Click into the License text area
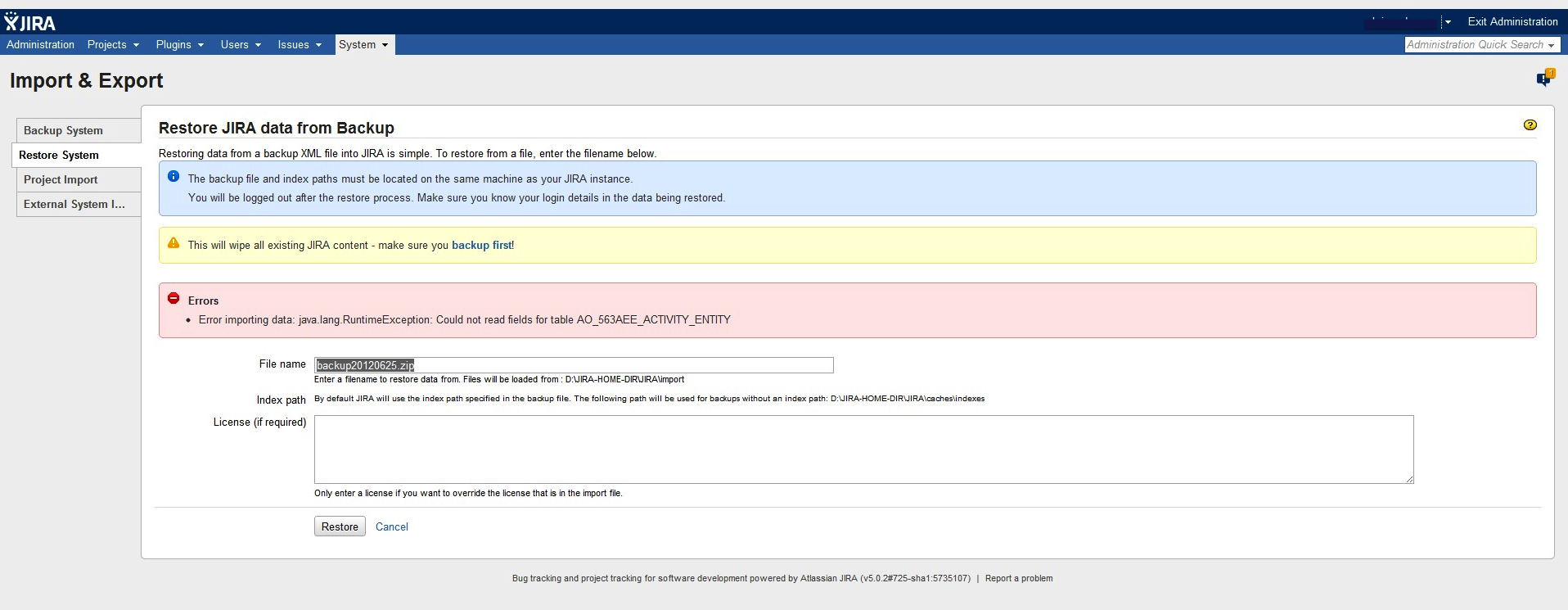1568x610 pixels. [864, 450]
